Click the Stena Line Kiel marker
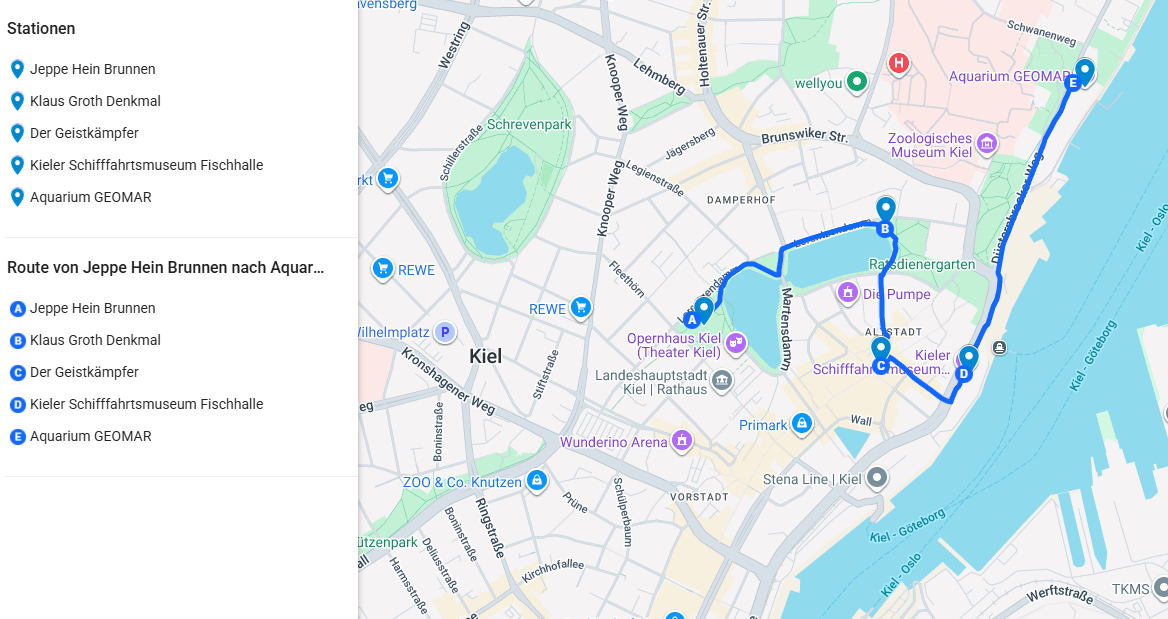The height and width of the screenshot is (619, 1168). point(877,478)
